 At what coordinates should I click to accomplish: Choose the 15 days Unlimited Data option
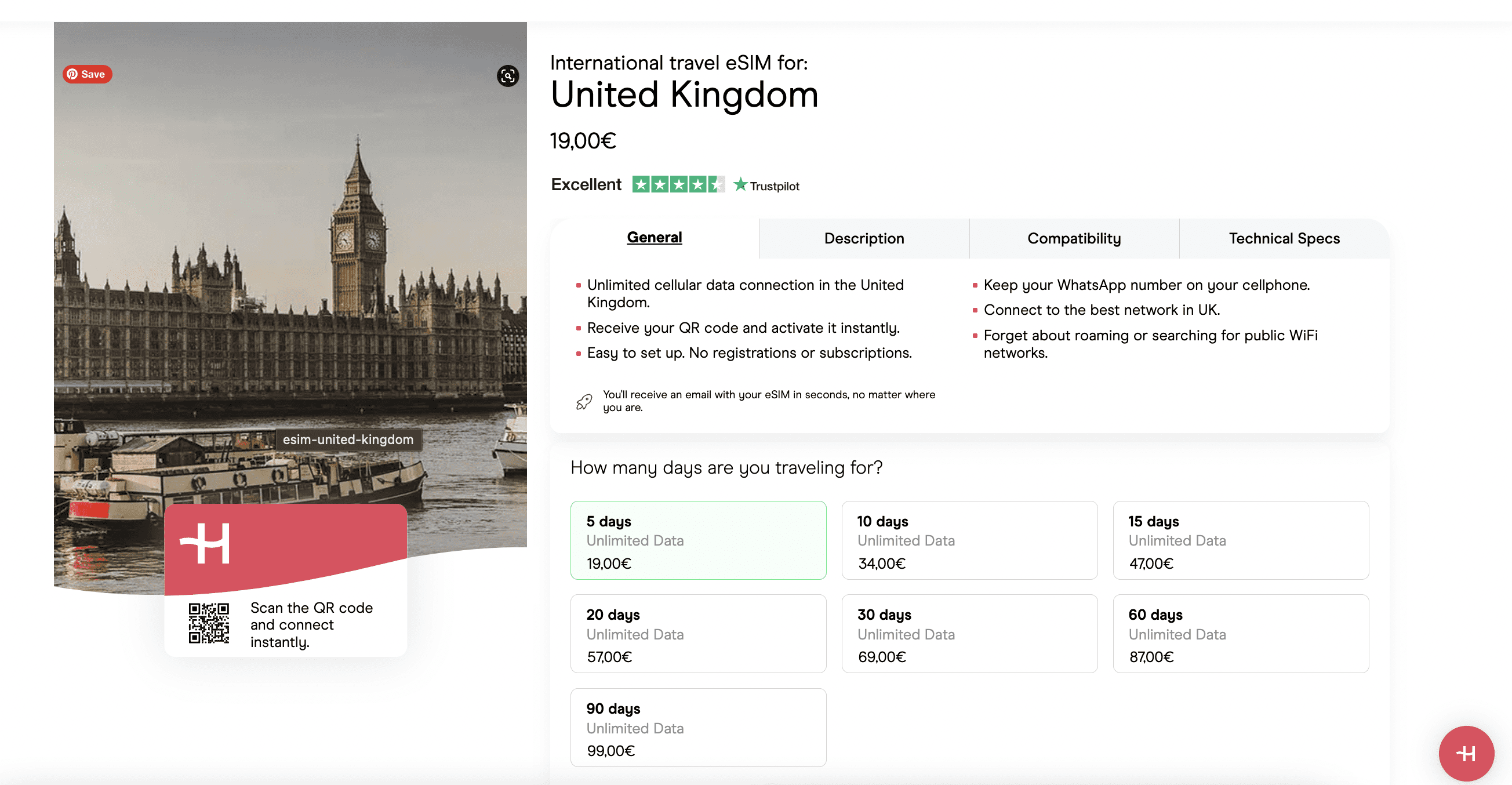click(1240, 540)
